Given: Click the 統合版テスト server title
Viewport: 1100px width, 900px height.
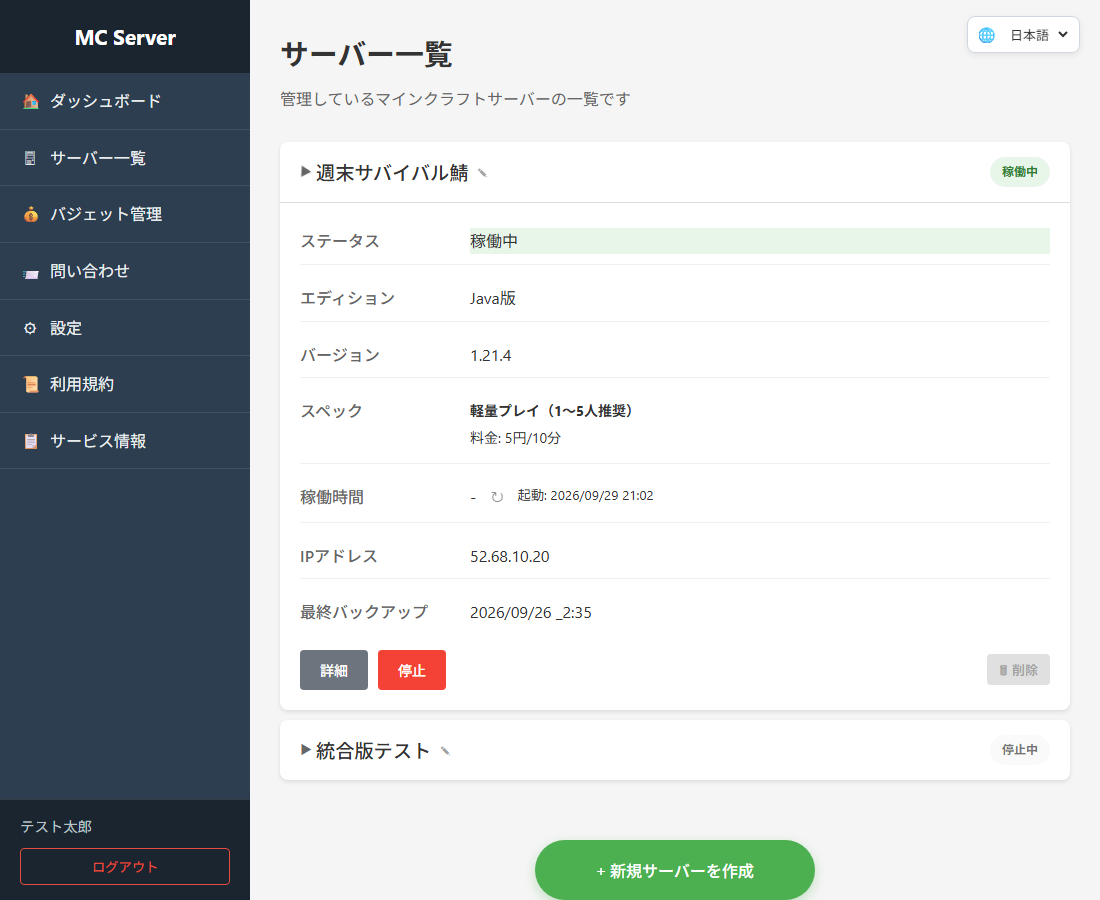Looking at the screenshot, I should pos(373,751).
